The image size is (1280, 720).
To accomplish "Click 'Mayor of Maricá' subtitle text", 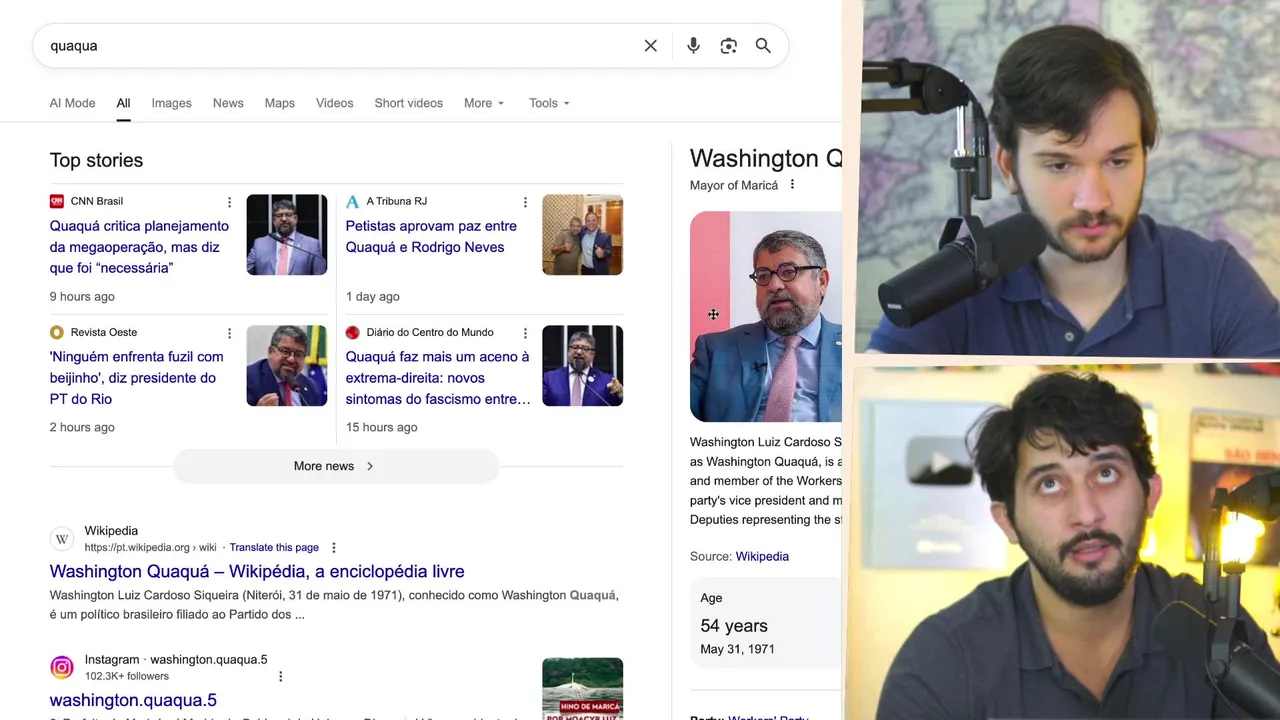I will point(733,185).
